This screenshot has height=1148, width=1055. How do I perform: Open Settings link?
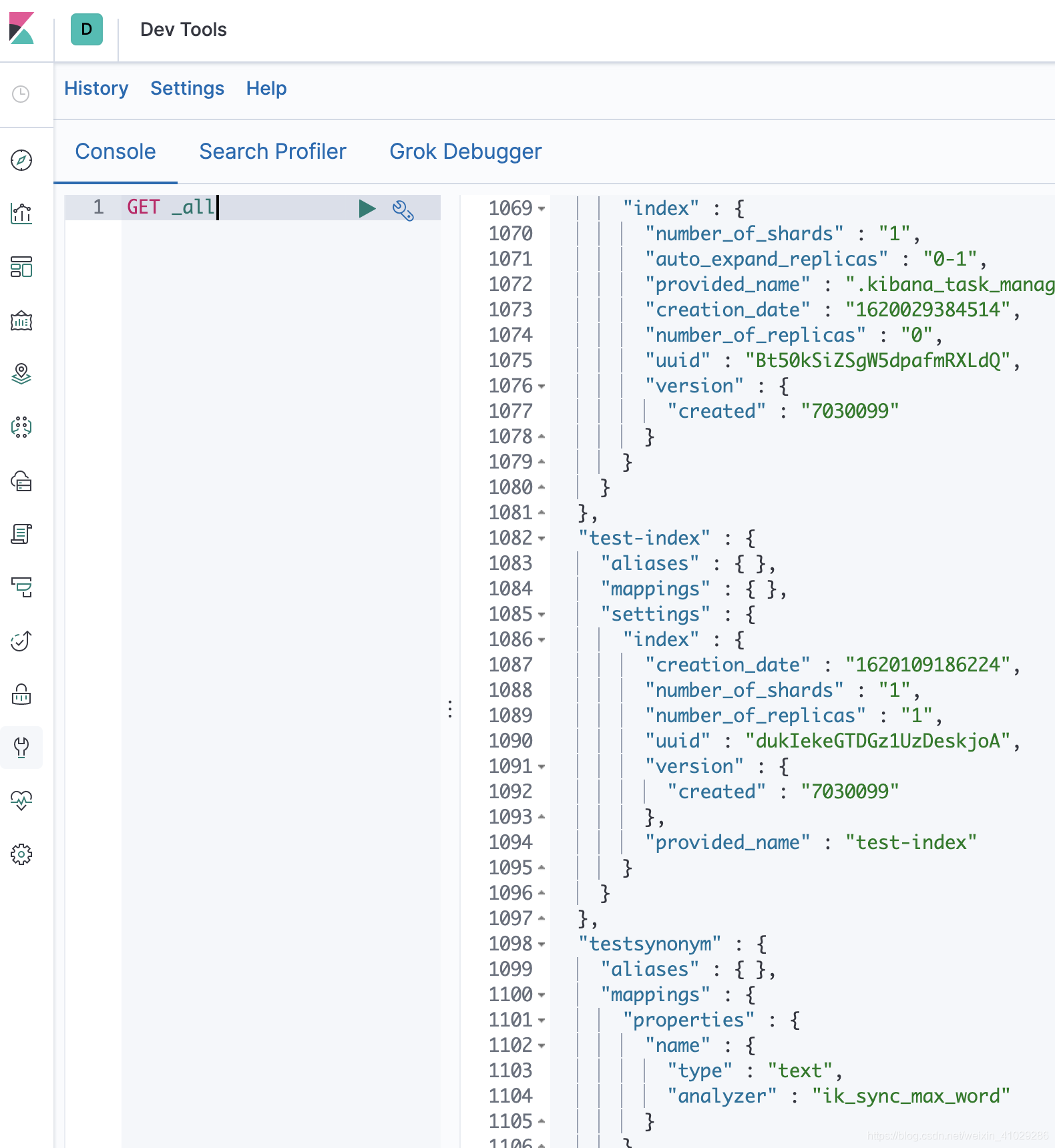(187, 88)
